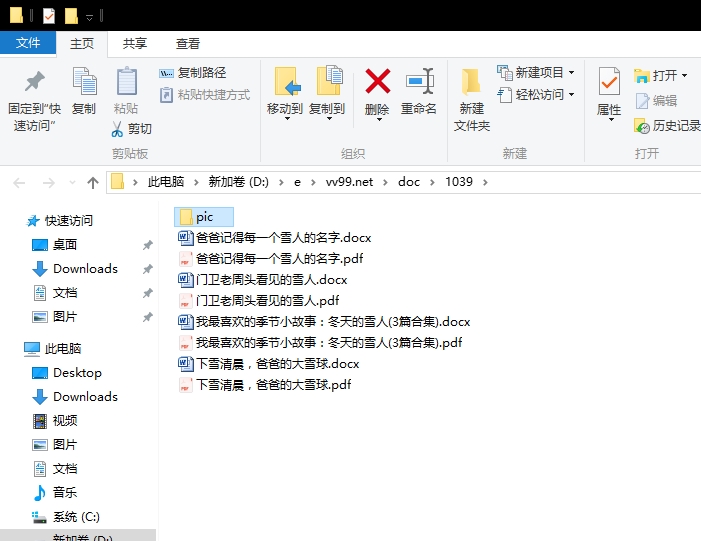Select 门卫老周头看见的雪人.docx
Screen dimensions: 701x541
pos(263,279)
